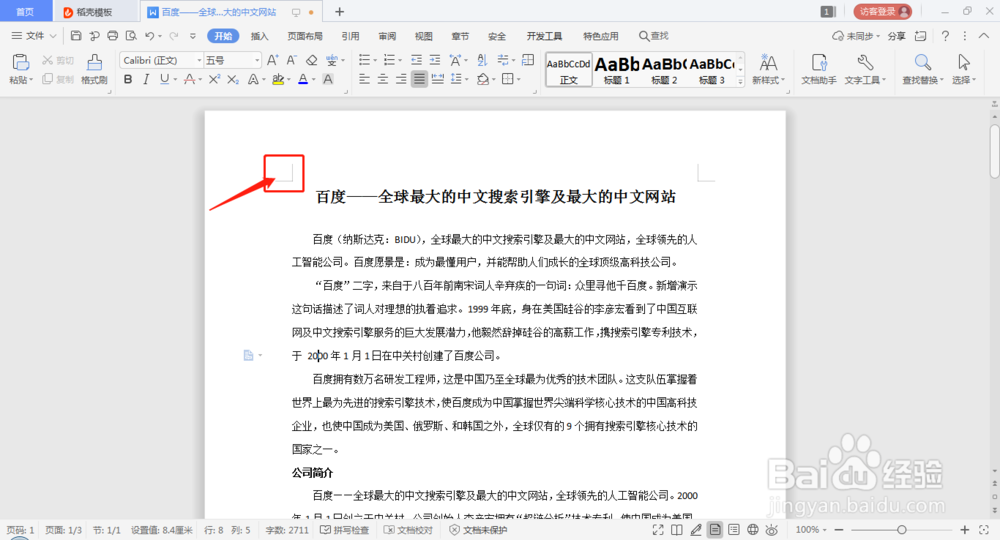Click the vertical scrollbar thumb
This screenshot has height=540, width=1000.
point(994,151)
